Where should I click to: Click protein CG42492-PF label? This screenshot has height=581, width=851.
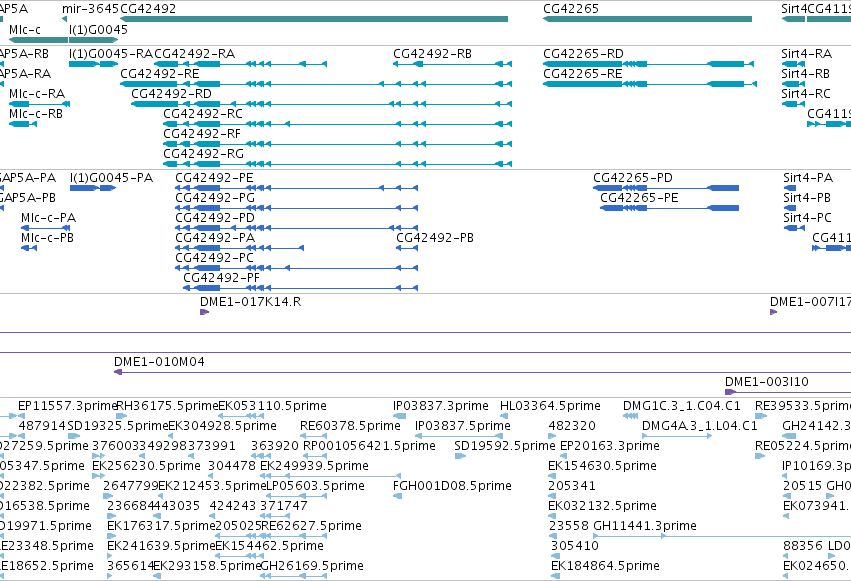pyautogui.click(x=221, y=278)
